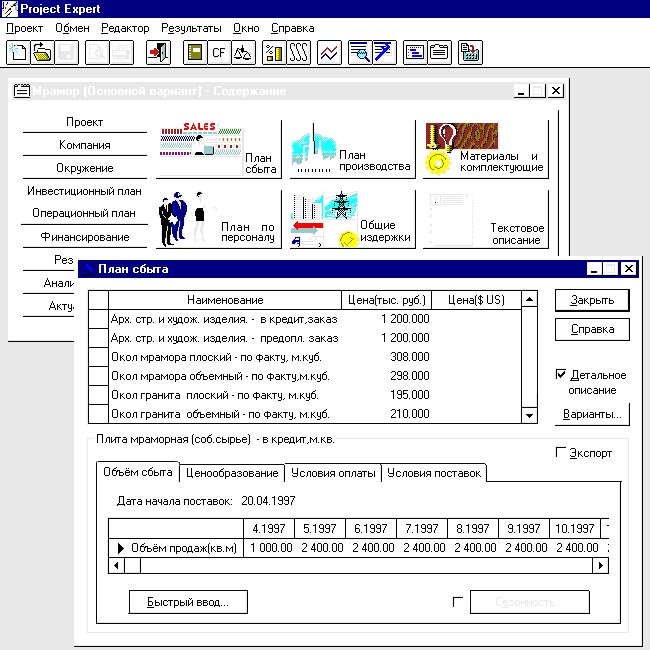650x650 pixels.
Task: Select Операционный план section in sidebar
Action: pos(85,213)
